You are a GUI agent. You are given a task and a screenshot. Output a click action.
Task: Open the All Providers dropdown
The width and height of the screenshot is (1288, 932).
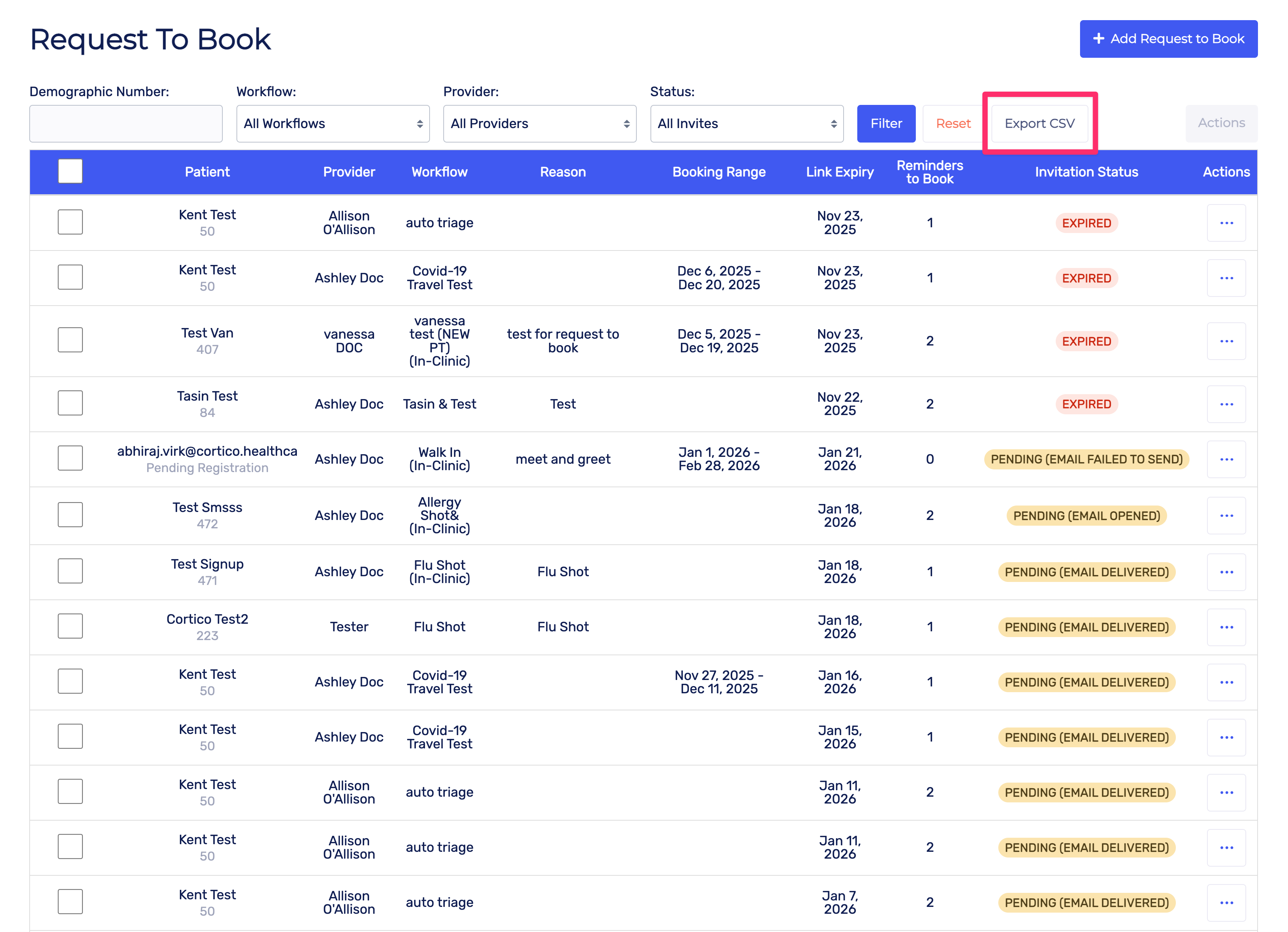pyautogui.click(x=539, y=124)
